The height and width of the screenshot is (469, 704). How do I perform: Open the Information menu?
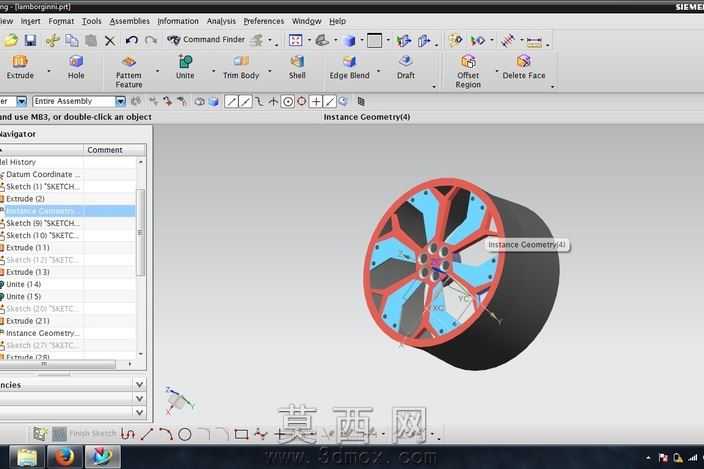[178, 21]
